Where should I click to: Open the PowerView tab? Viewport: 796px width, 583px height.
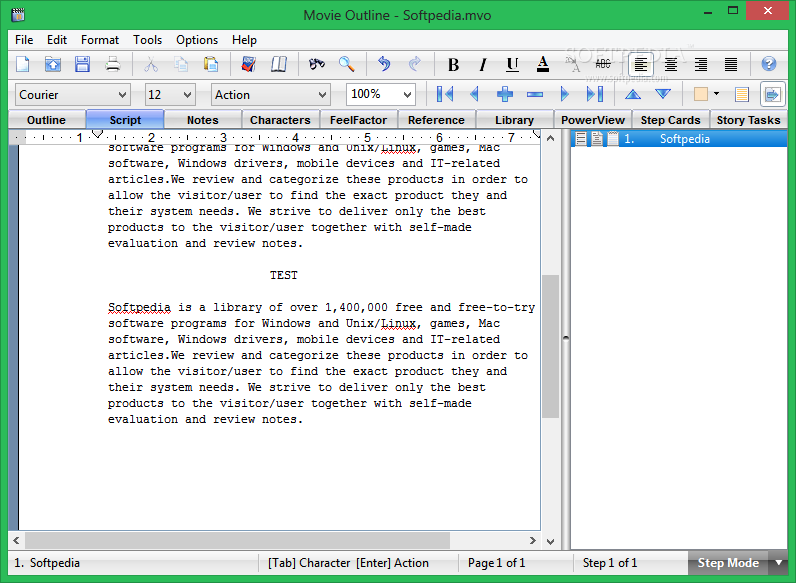(x=592, y=120)
